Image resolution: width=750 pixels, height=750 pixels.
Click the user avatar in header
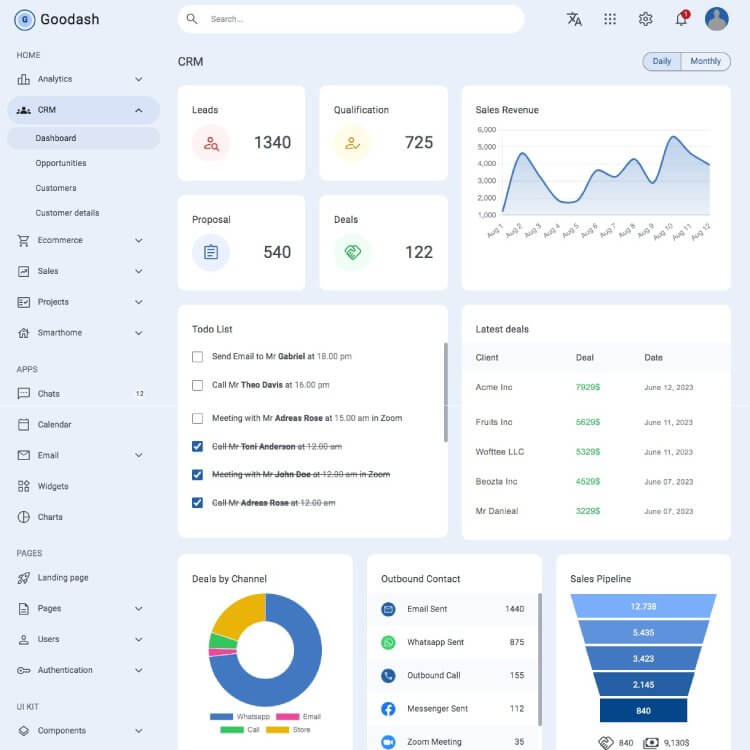pos(717,19)
